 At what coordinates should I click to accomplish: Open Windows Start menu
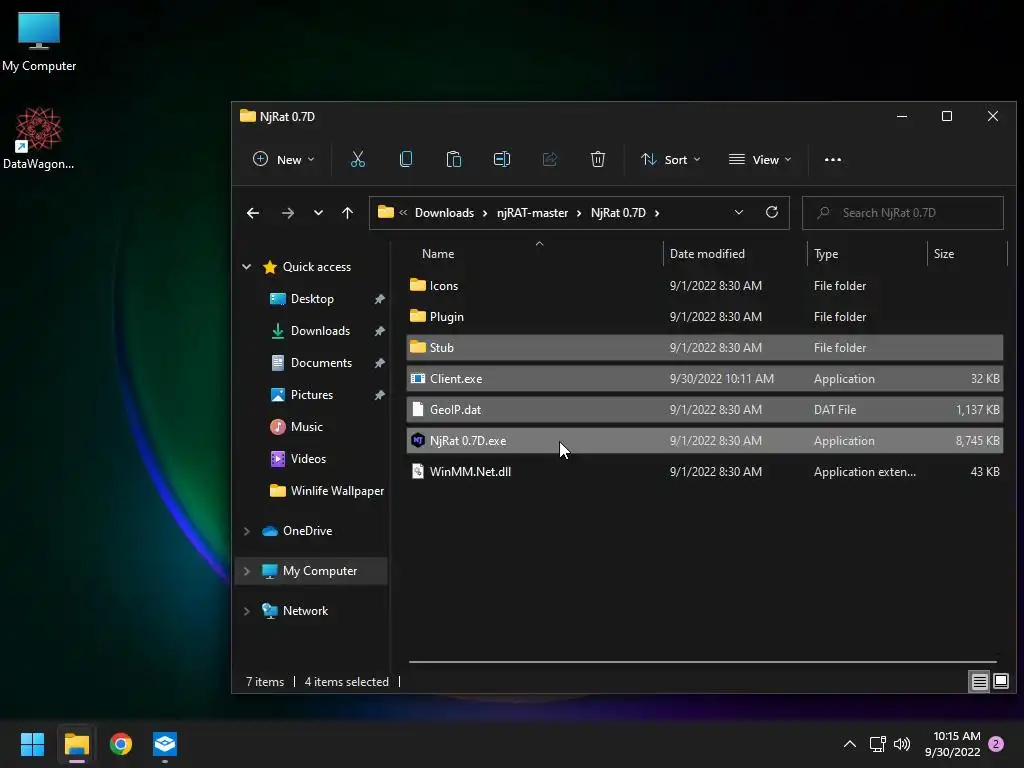[x=32, y=744]
